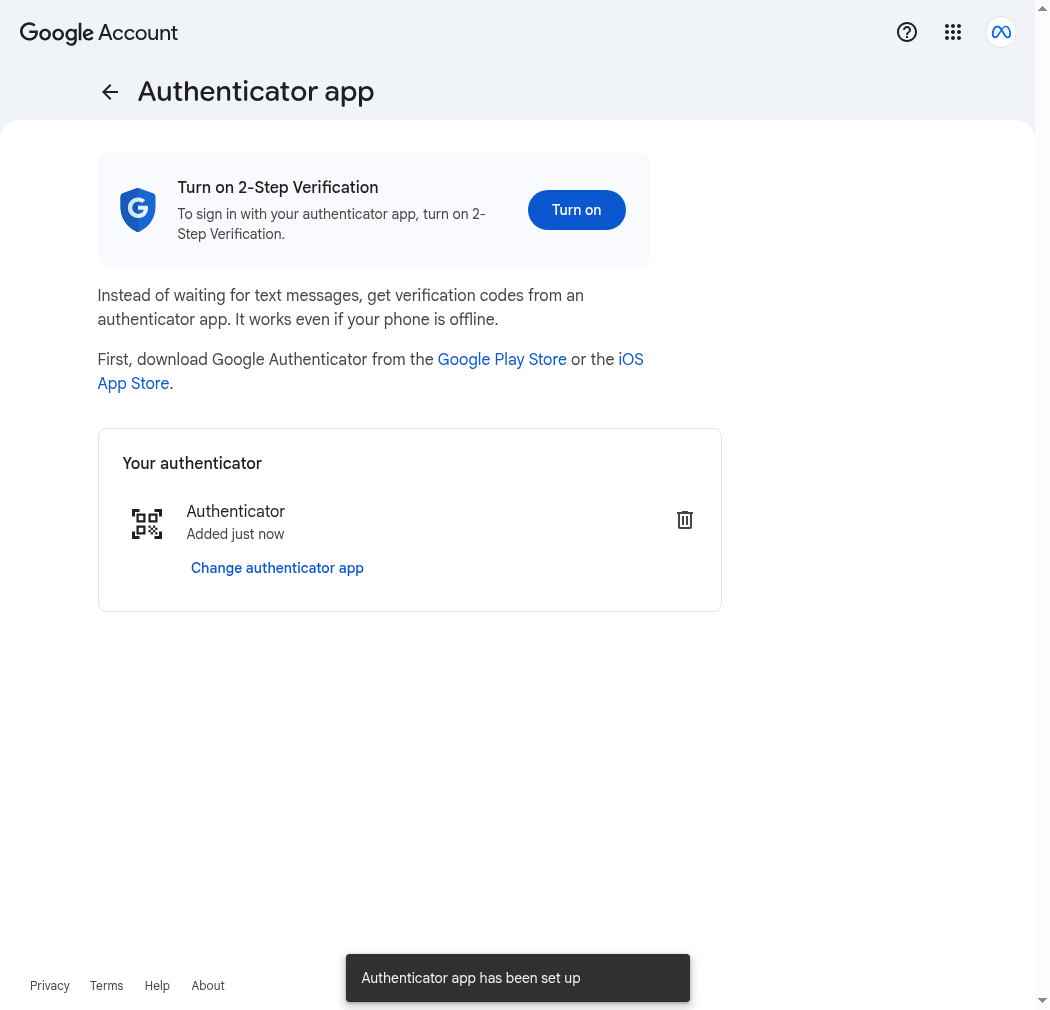The width and height of the screenshot is (1050, 1010).
Task: Open the help question mark icon
Action: point(907,32)
